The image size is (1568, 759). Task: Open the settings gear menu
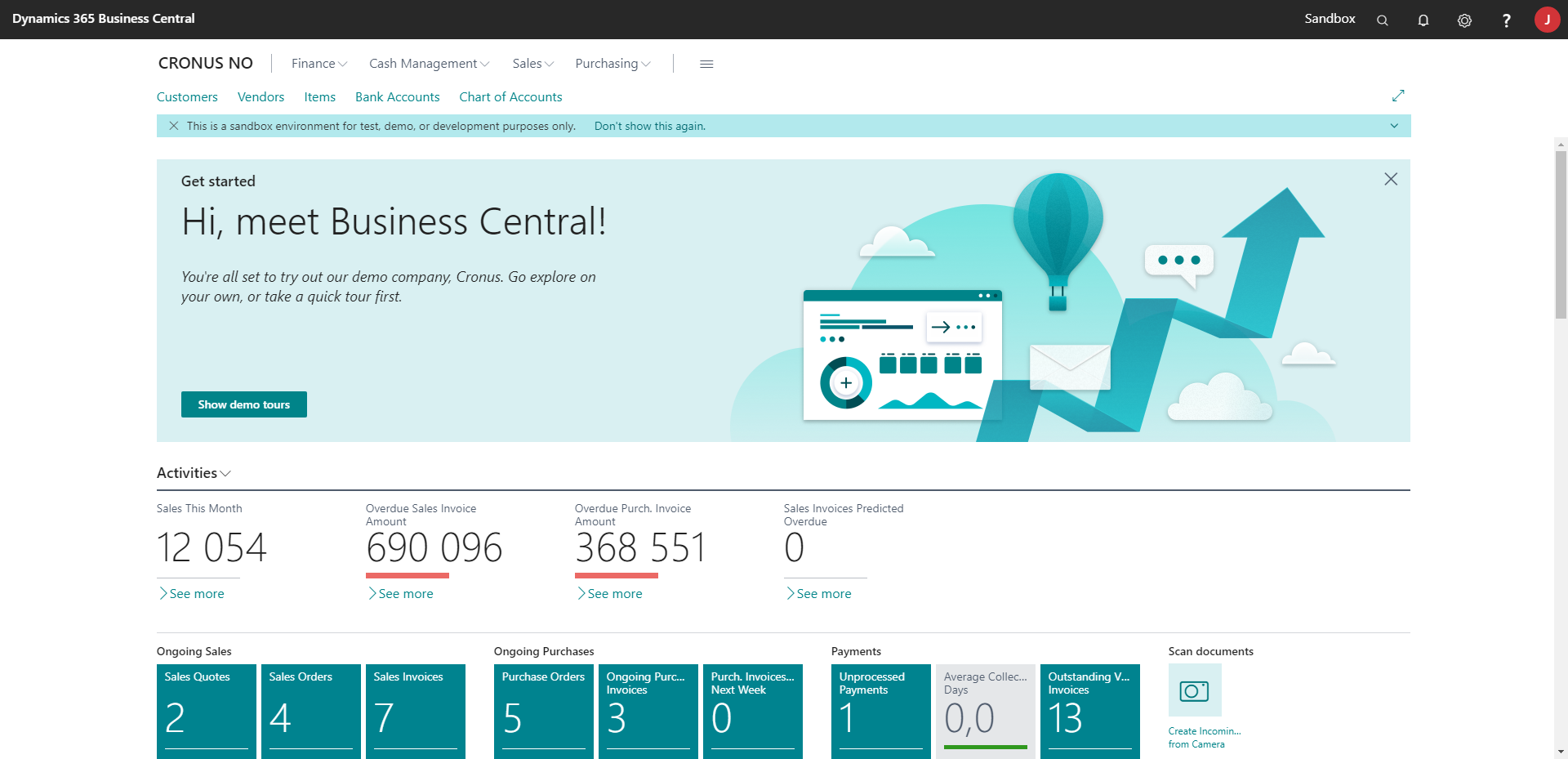pos(1464,20)
